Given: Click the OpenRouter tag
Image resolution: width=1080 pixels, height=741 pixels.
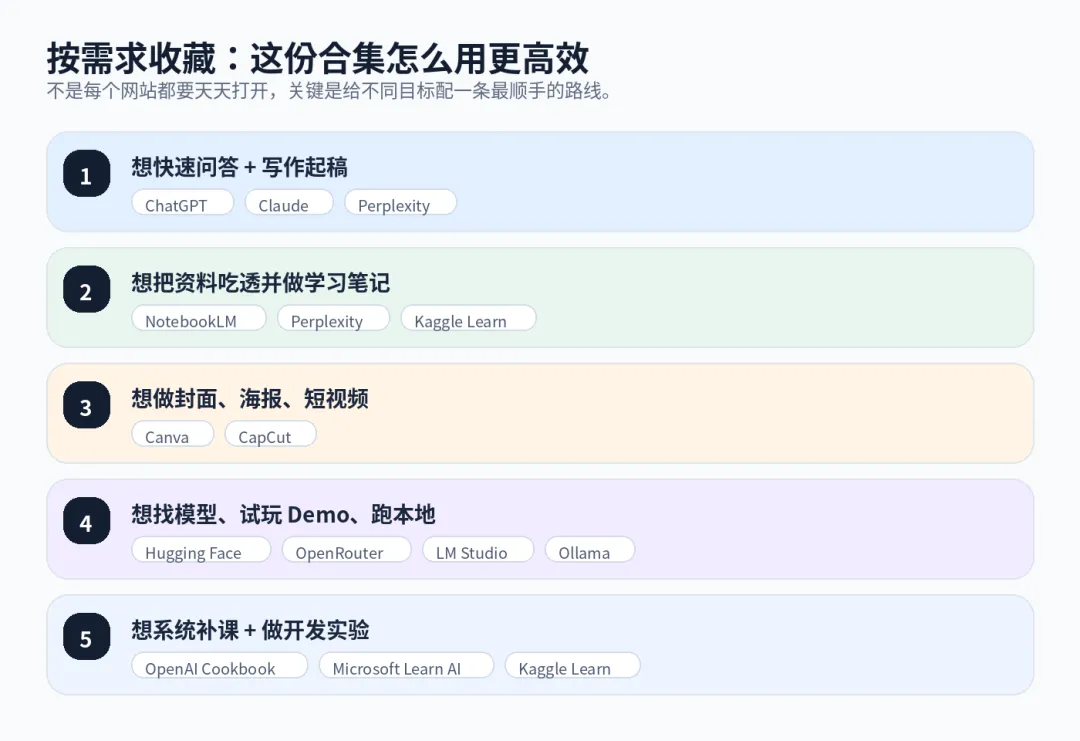Looking at the screenshot, I should click(346, 550).
